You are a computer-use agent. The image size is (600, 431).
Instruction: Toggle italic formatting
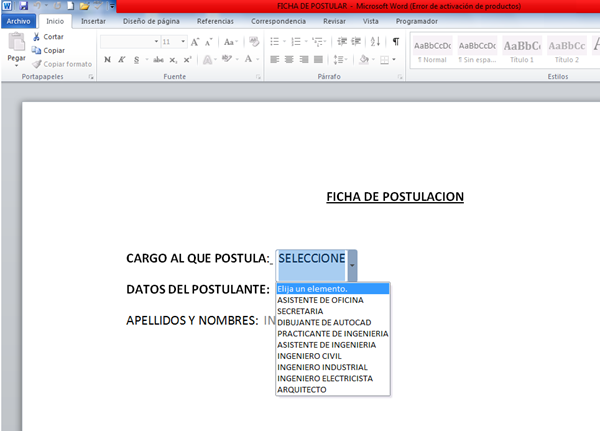(121, 60)
